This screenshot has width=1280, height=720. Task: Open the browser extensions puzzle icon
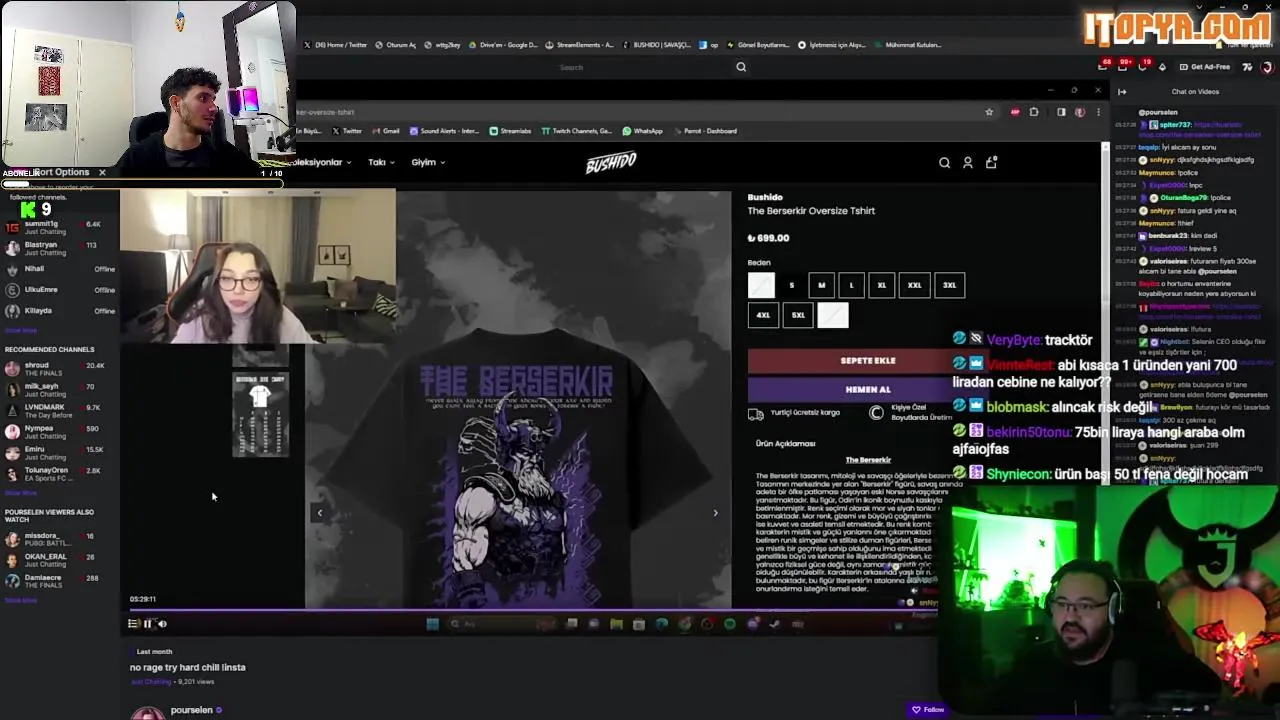(x=1034, y=112)
